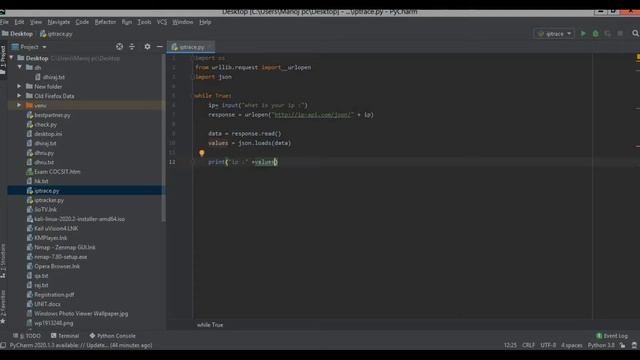Click the tool window icon in status bar corner
The height and width of the screenshot is (360, 640).
point(3,345)
